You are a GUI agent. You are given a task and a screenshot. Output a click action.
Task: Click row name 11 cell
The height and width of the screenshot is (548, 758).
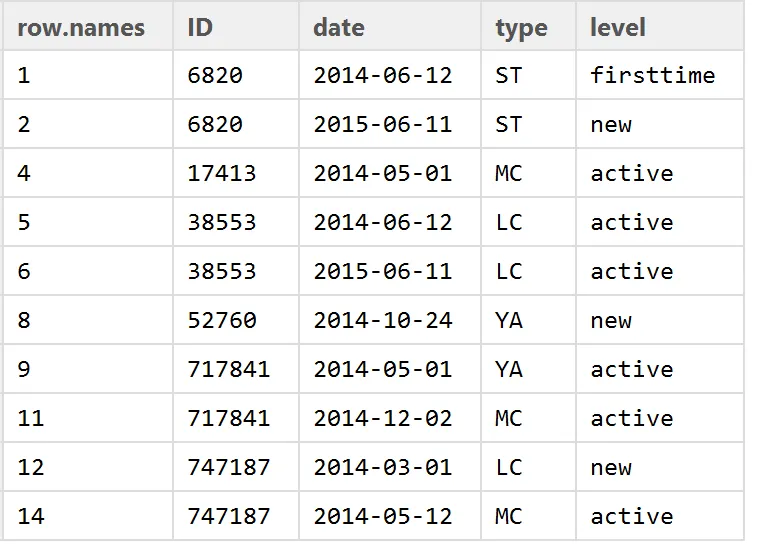[88, 418]
